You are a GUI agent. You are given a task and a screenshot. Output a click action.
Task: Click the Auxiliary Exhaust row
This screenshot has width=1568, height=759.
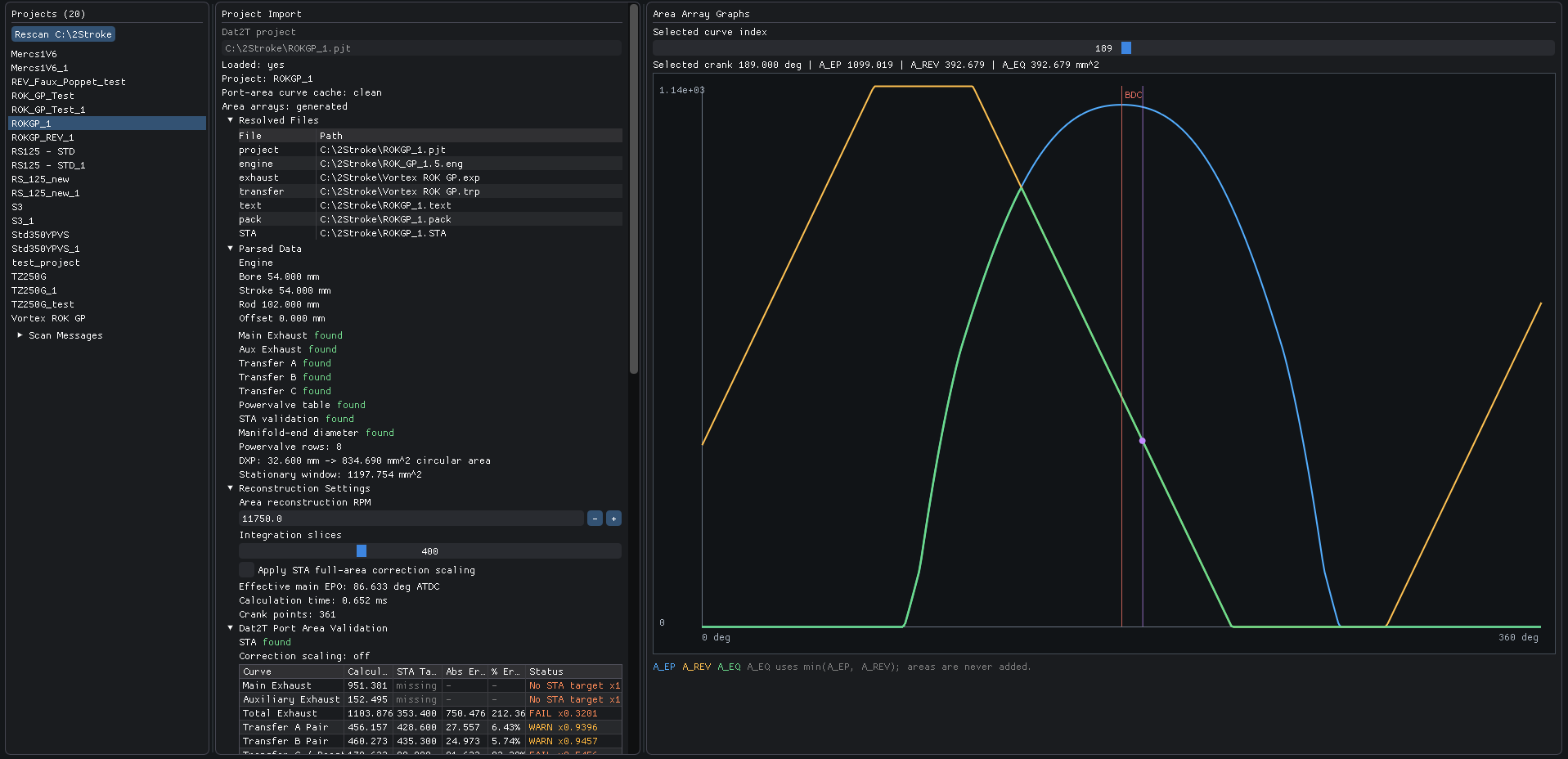click(x=430, y=699)
